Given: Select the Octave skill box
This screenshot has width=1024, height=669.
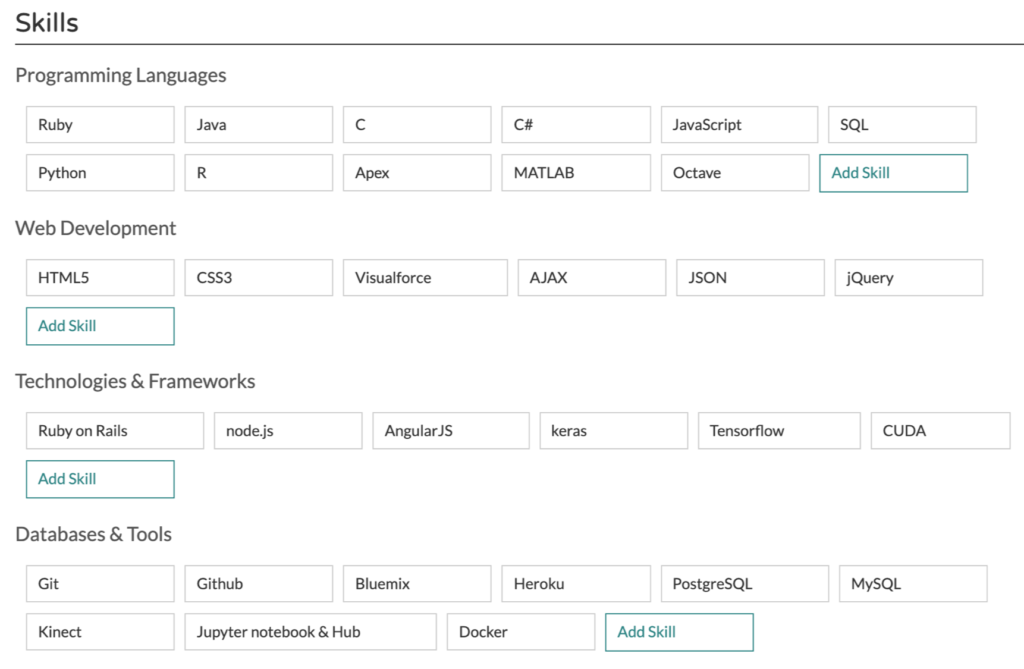Looking at the screenshot, I should tap(734, 173).
